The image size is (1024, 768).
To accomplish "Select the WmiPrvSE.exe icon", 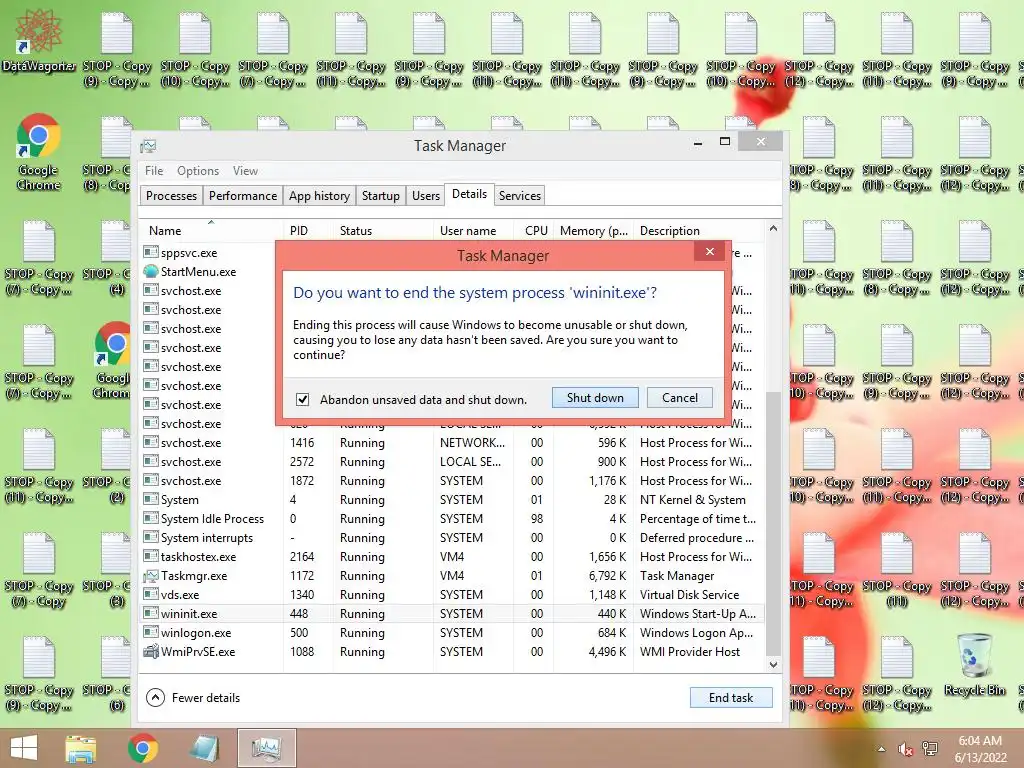I will pos(151,651).
